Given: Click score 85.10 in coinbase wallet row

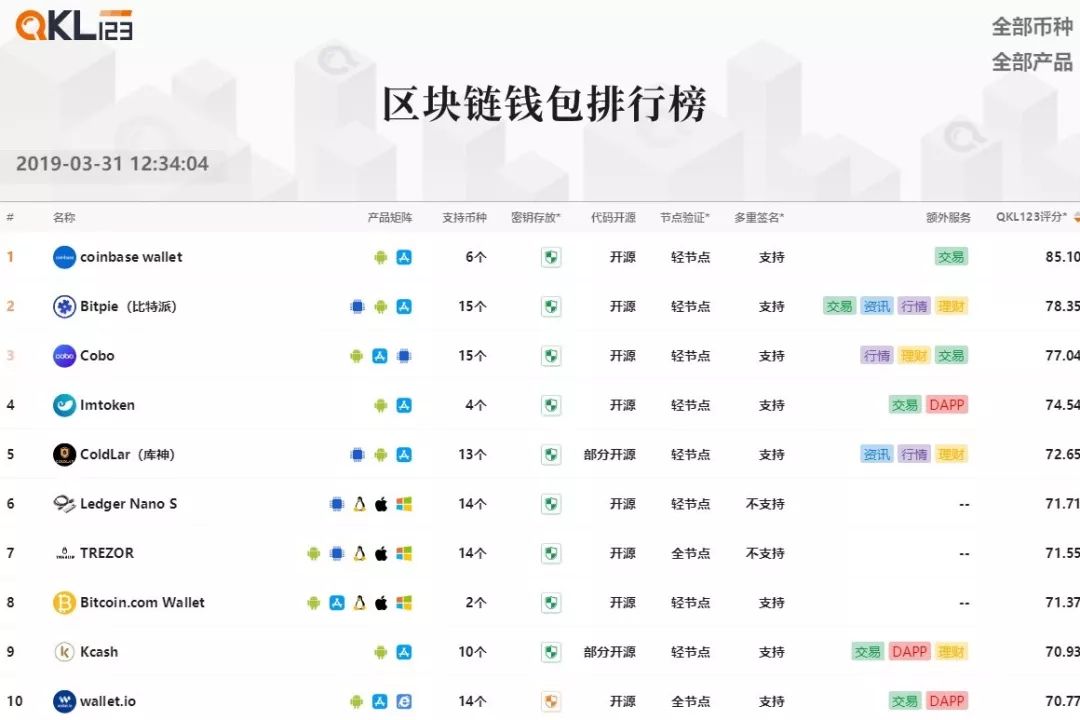Looking at the screenshot, I should tap(1061, 257).
